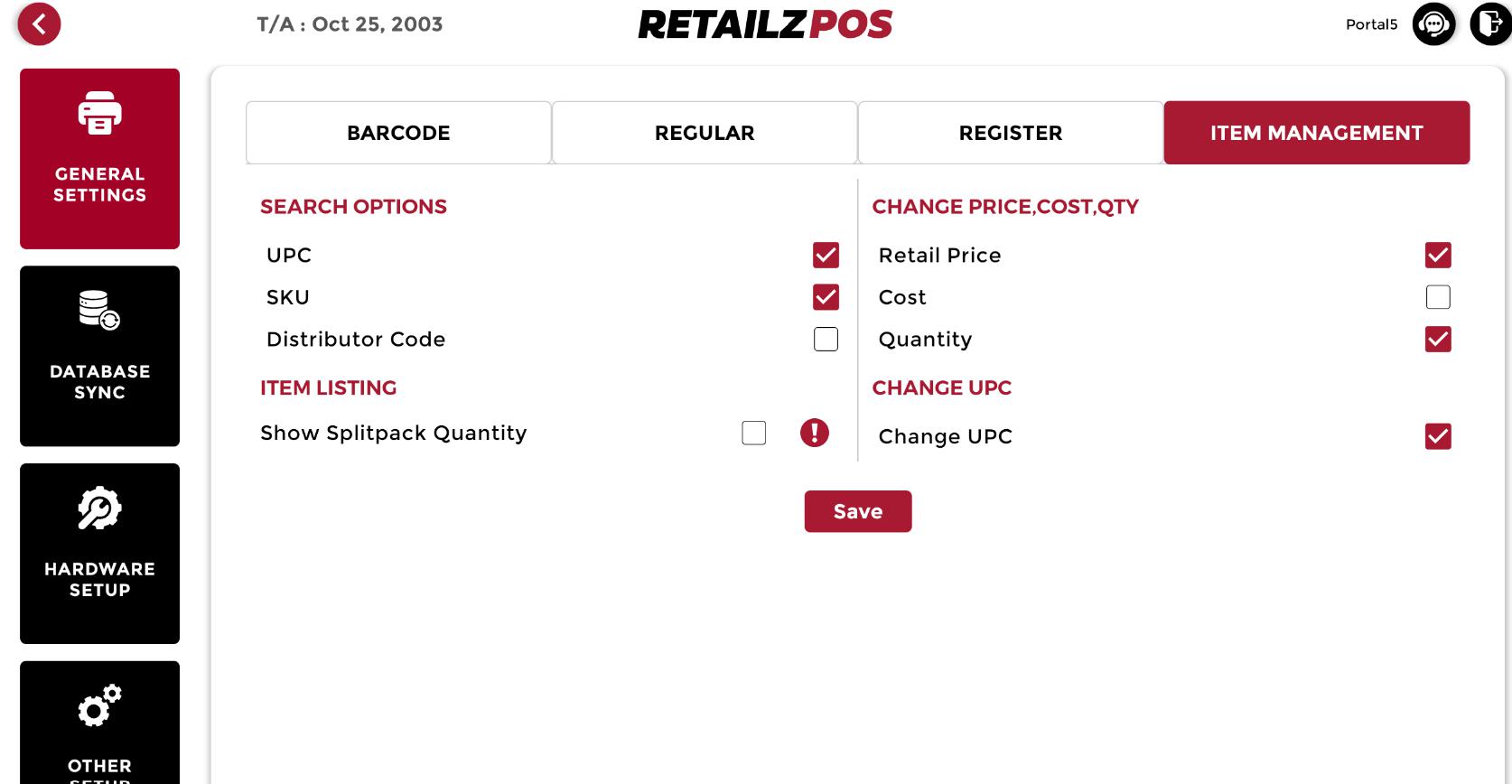Open Hardware Setup wrench icon

[99, 509]
